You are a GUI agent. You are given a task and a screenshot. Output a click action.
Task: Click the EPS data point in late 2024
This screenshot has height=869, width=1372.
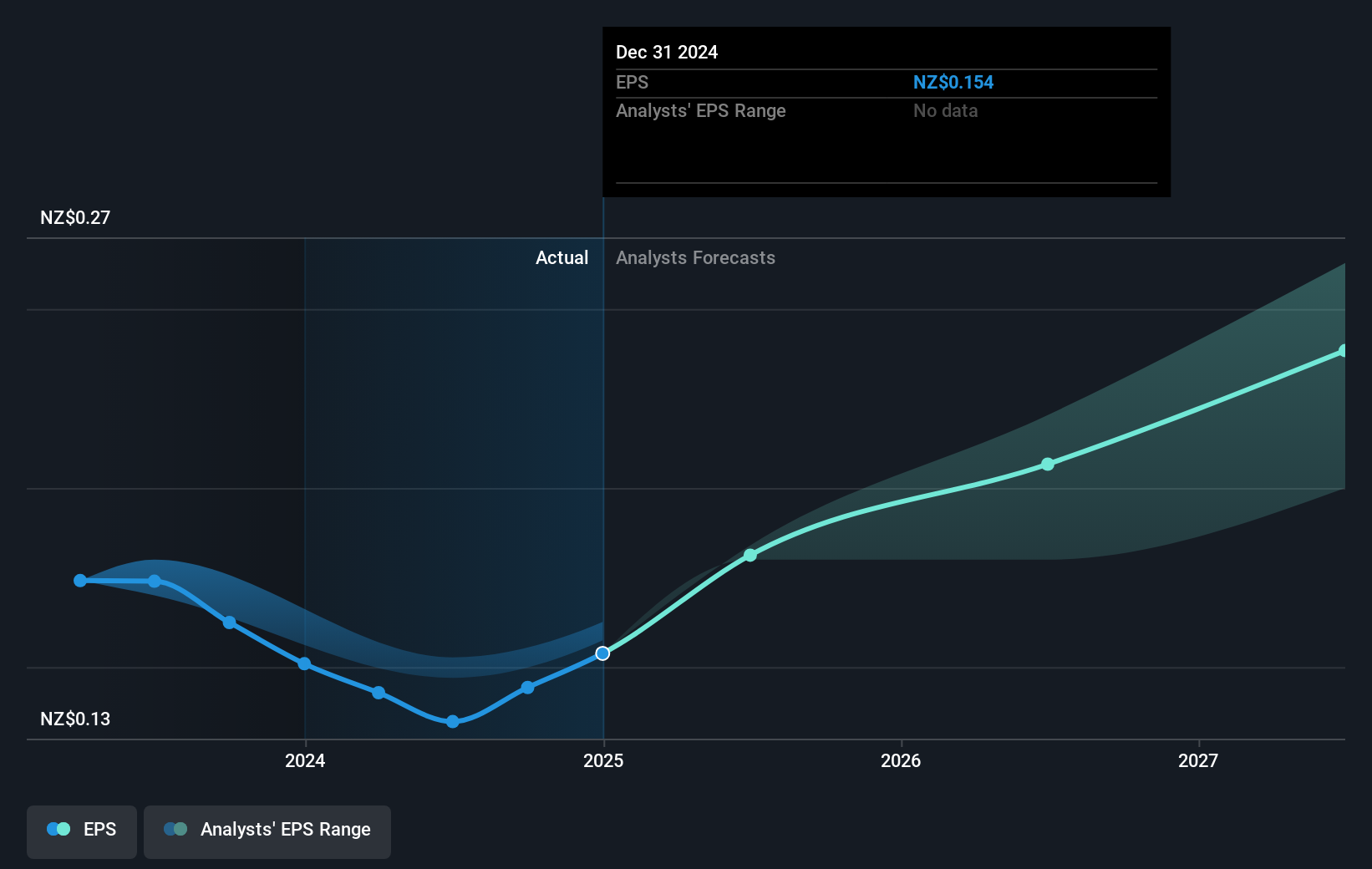[x=527, y=687]
